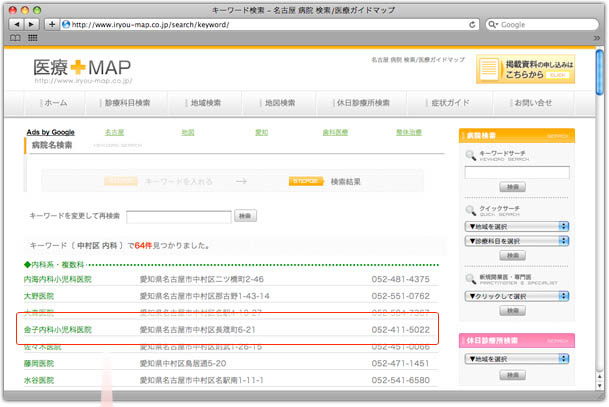Image resolution: width=609 pixels, height=407 pixels.
Task: Click the 内科系・複数科 section heading
Action: tap(54, 264)
